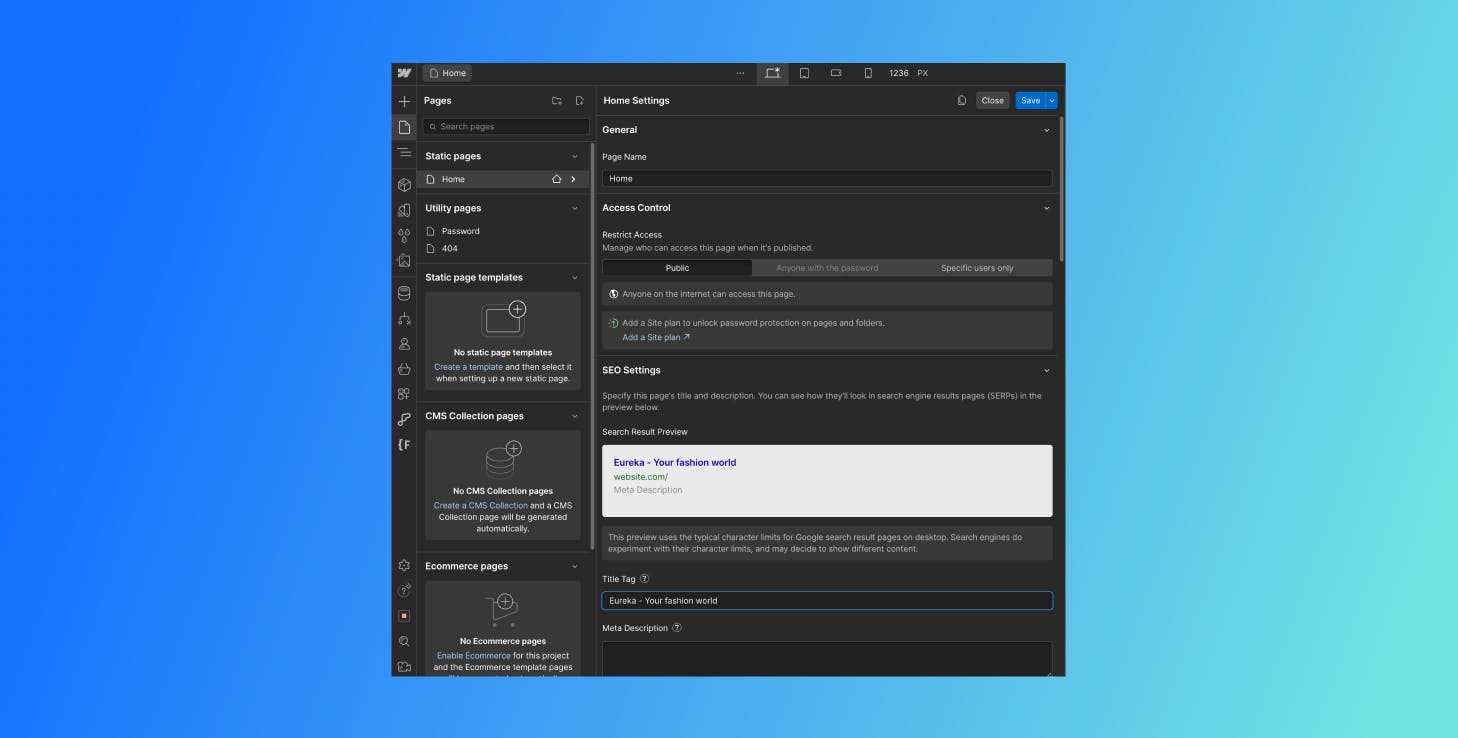Image resolution: width=1458 pixels, height=738 pixels.
Task: Open the Style selectors panel
Action: 404,210
